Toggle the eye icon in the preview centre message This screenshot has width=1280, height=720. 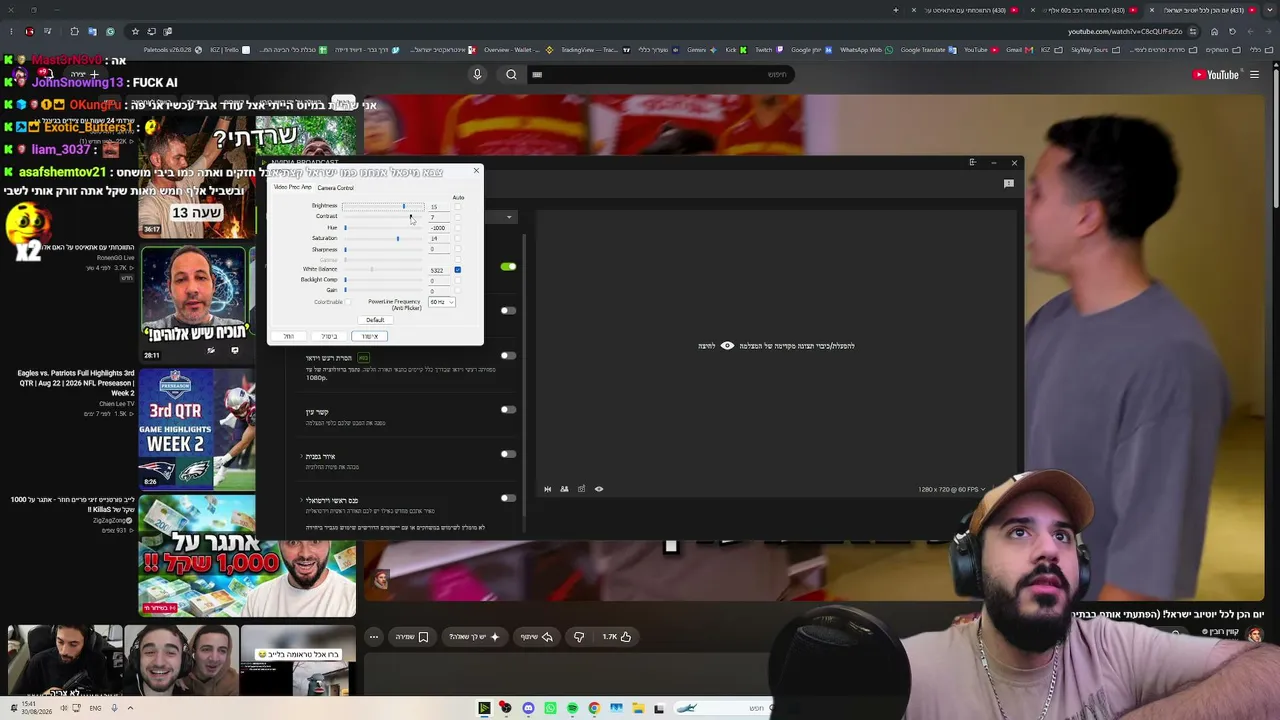pos(727,346)
